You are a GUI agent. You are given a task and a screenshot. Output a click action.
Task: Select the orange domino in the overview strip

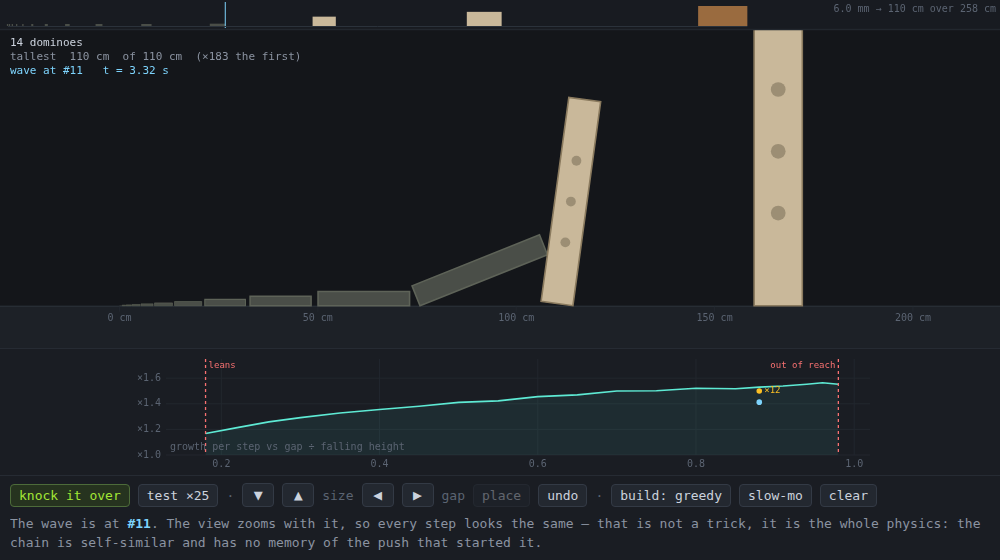tap(722, 16)
